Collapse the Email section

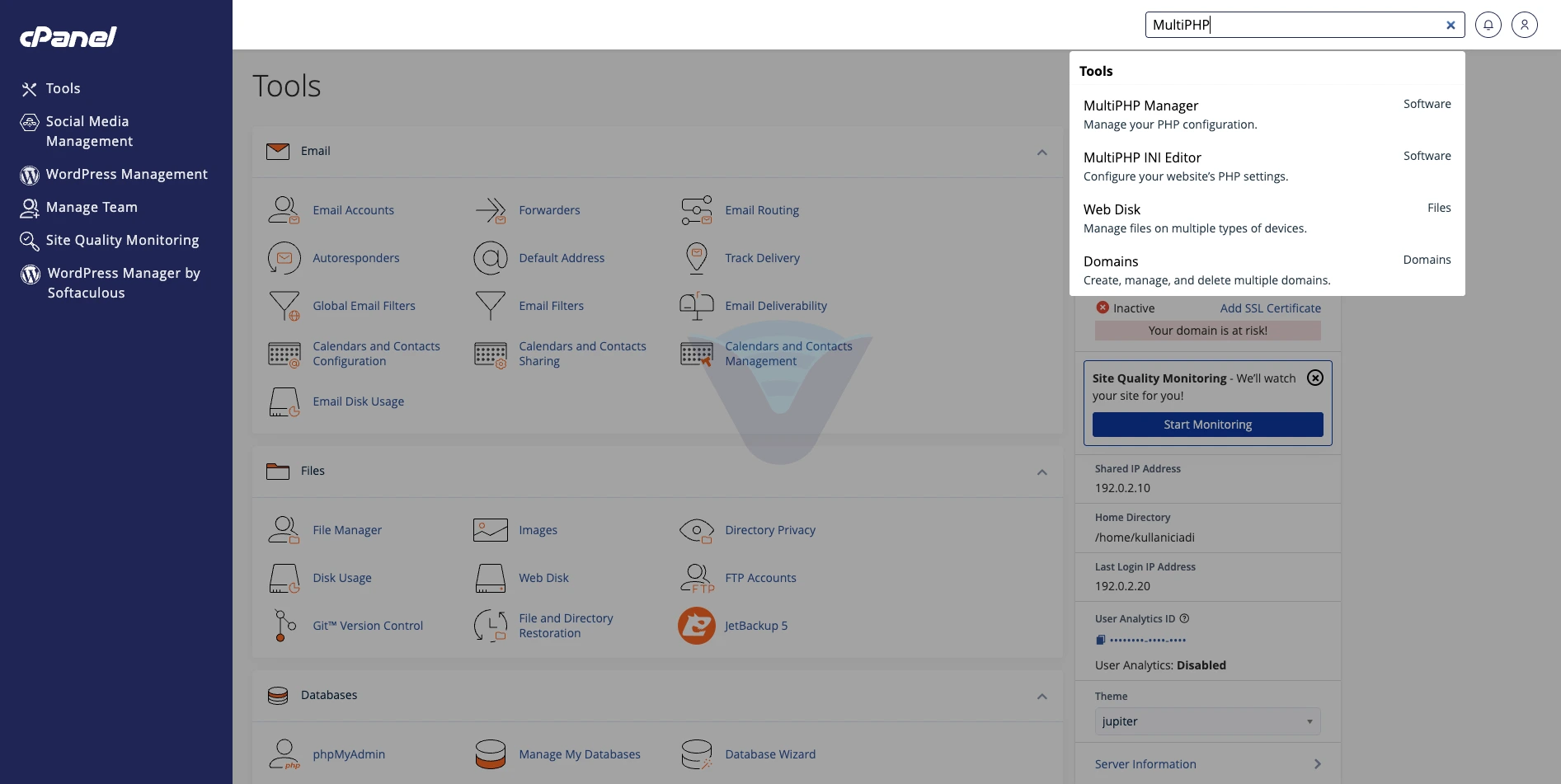coord(1042,153)
